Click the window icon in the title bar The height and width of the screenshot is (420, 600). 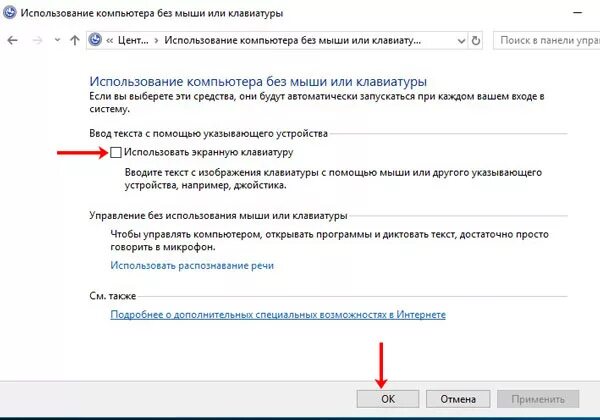point(10,13)
